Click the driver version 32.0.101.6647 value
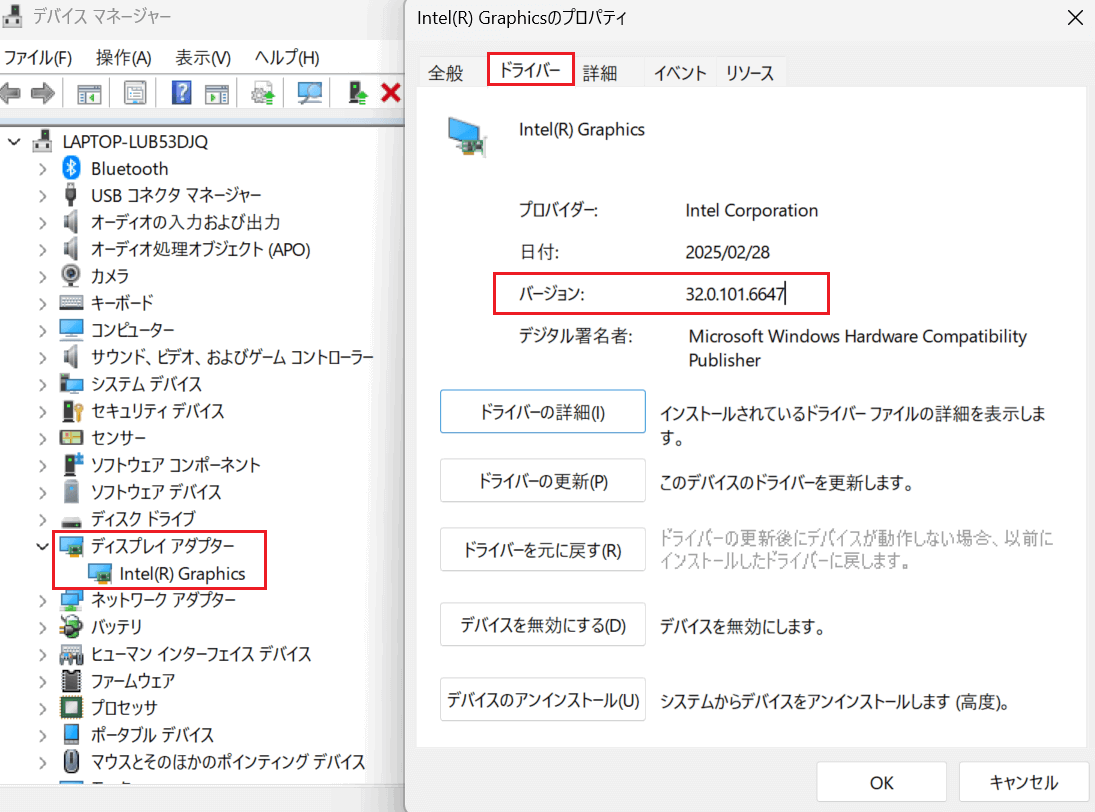1095x812 pixels. click(735, 294)
